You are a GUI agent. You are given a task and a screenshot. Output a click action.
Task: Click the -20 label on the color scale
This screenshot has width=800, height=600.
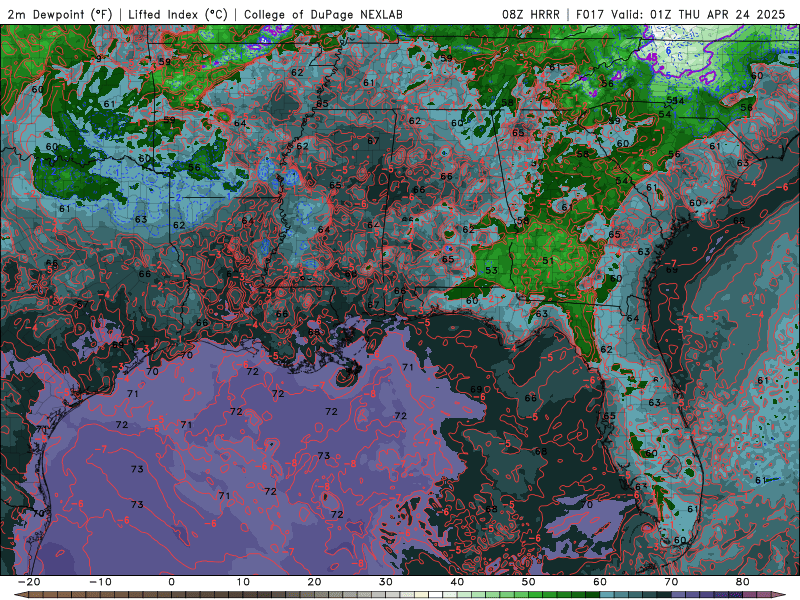pyautogui.click(x=29, y=582)
